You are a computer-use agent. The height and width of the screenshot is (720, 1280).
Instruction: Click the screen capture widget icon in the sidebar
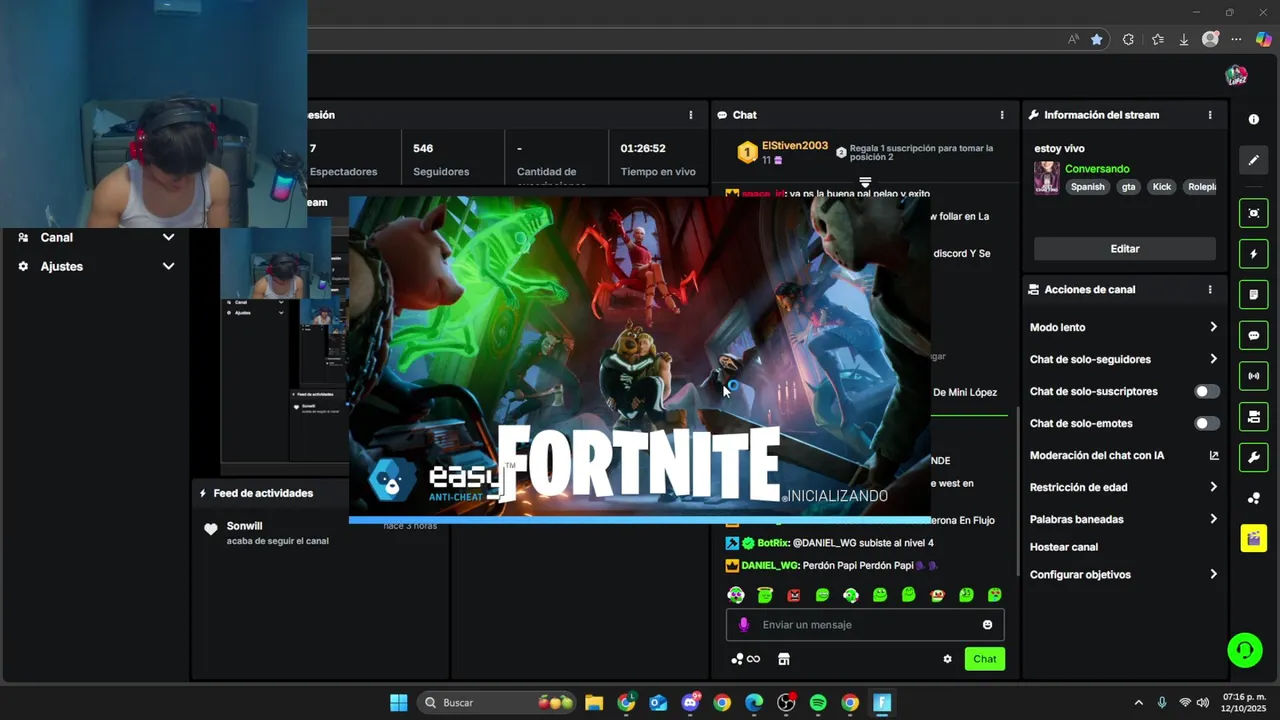point(1253,213)
